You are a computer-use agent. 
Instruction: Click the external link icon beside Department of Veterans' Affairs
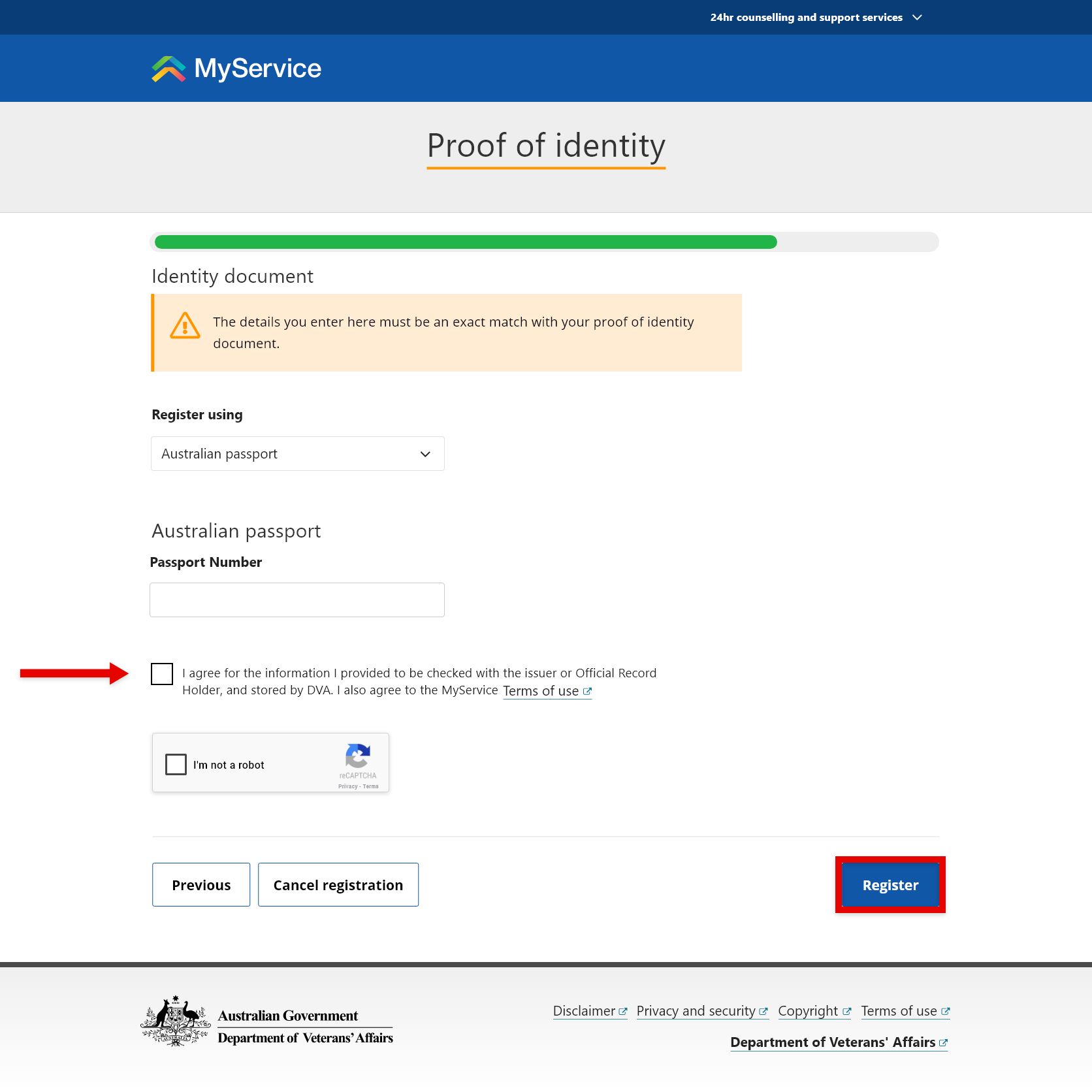pos(942,1042)
